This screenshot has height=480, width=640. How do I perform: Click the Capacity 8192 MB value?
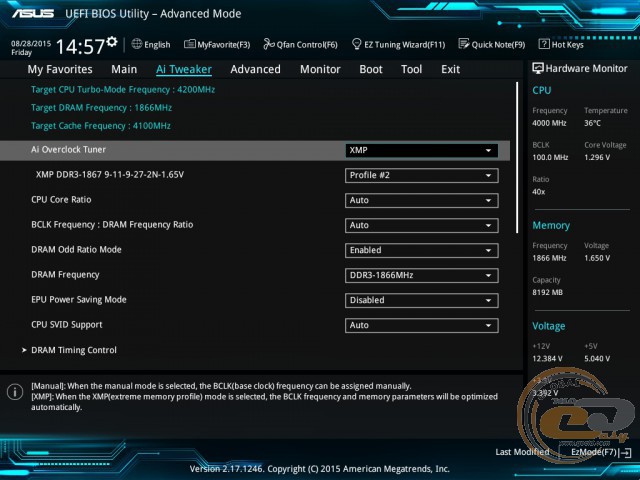click(x=547, y=292)
